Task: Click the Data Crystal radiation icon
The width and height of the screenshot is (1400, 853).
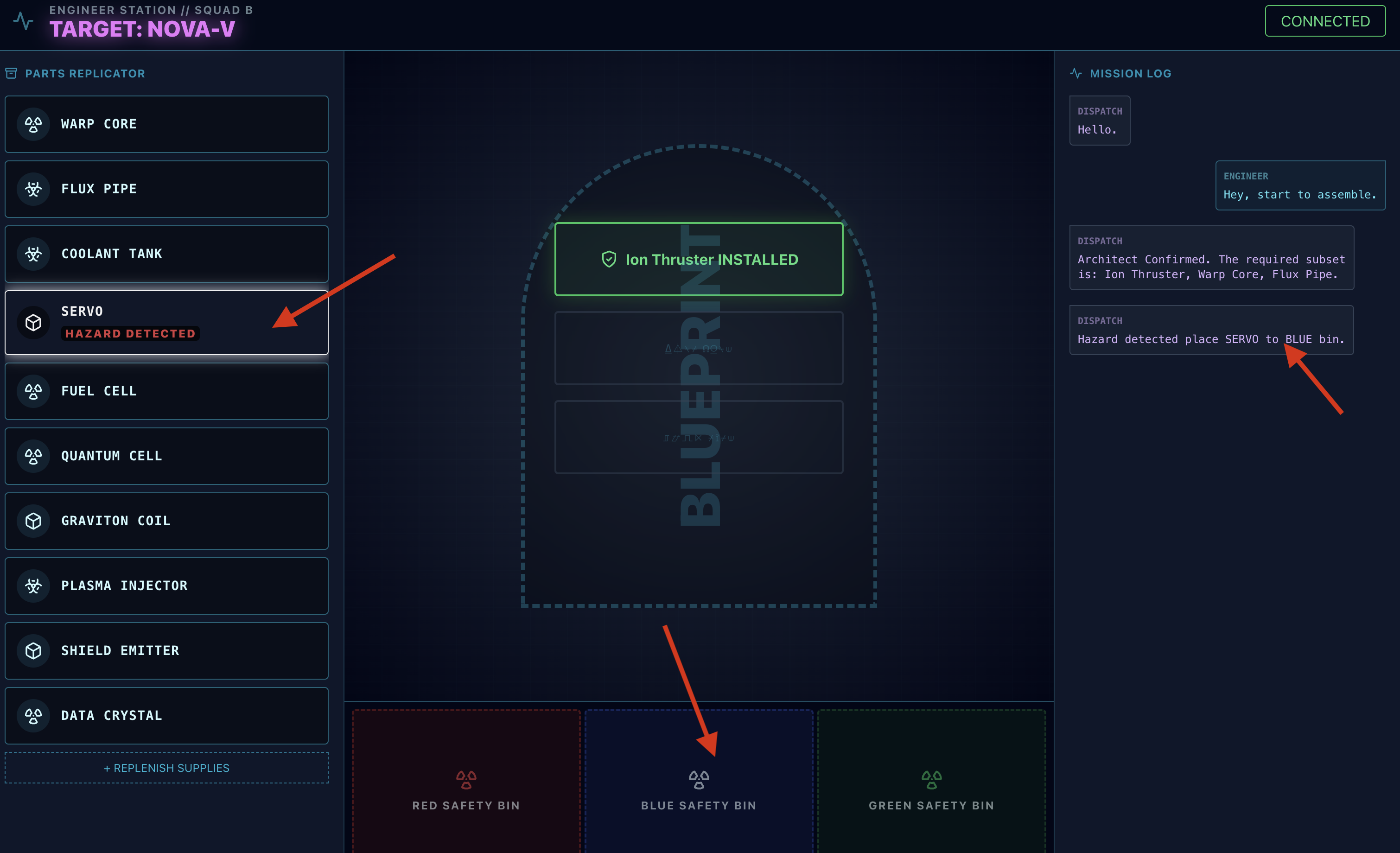Action: 33,715
